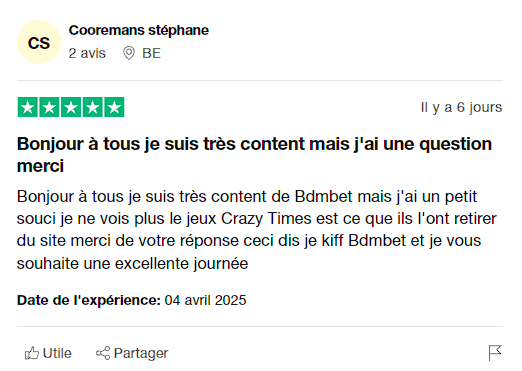The height and width of the screenshot is (371, 522).
Task: Click the second green star
Action: pos(49,107)
